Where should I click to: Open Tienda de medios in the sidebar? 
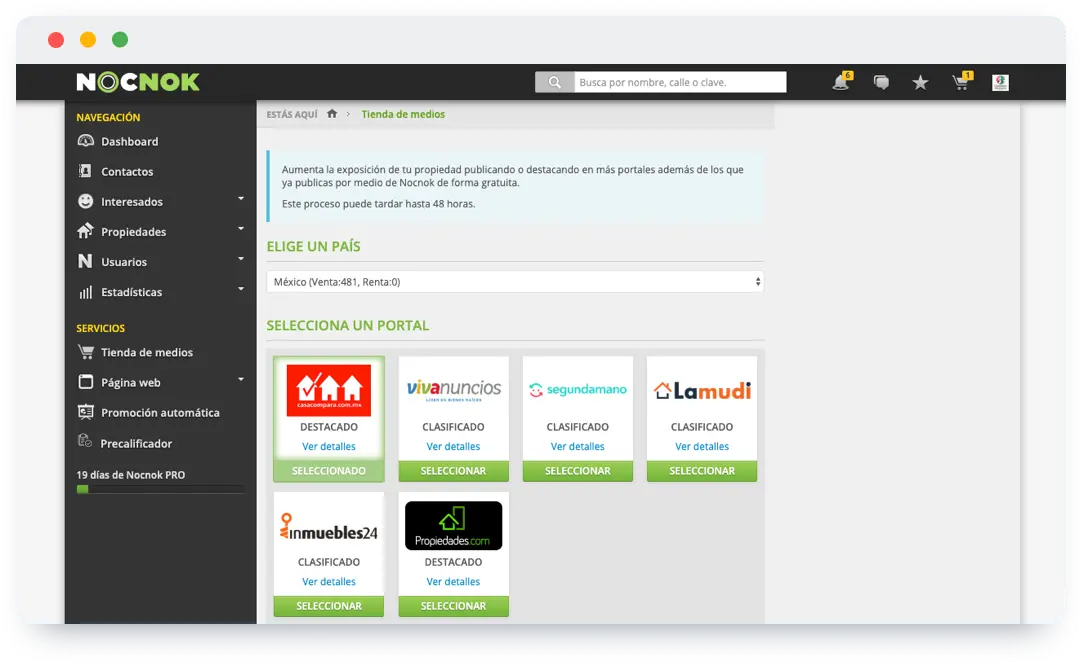click(x=147, y=353)
